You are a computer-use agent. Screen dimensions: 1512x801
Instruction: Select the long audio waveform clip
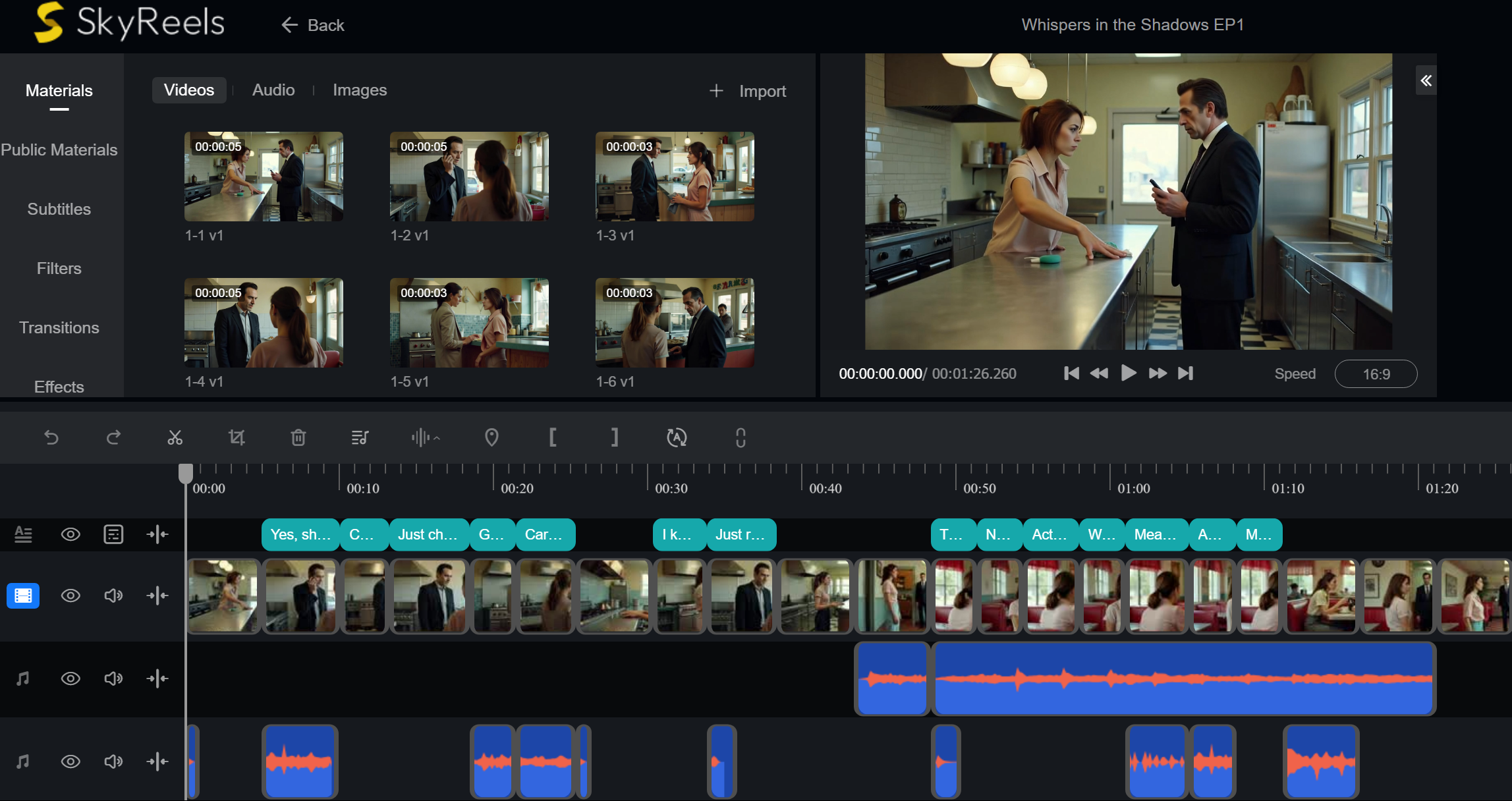[1184, 678]
